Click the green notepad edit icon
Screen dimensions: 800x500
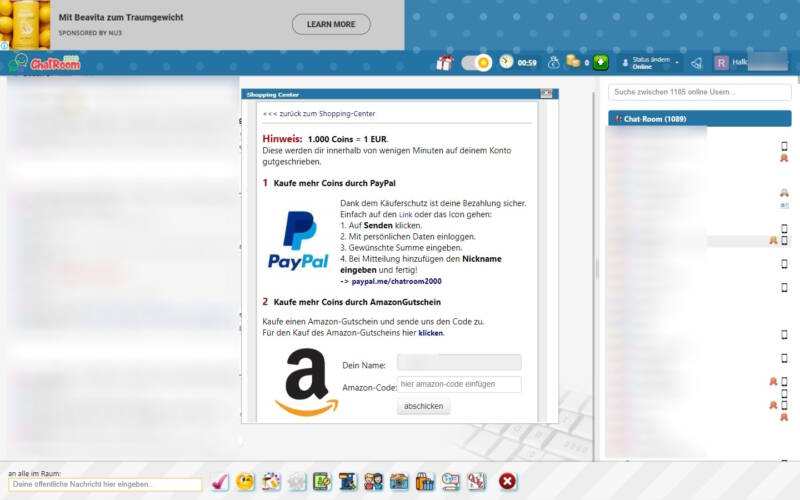pyautogui.click(x=322, y=481)
